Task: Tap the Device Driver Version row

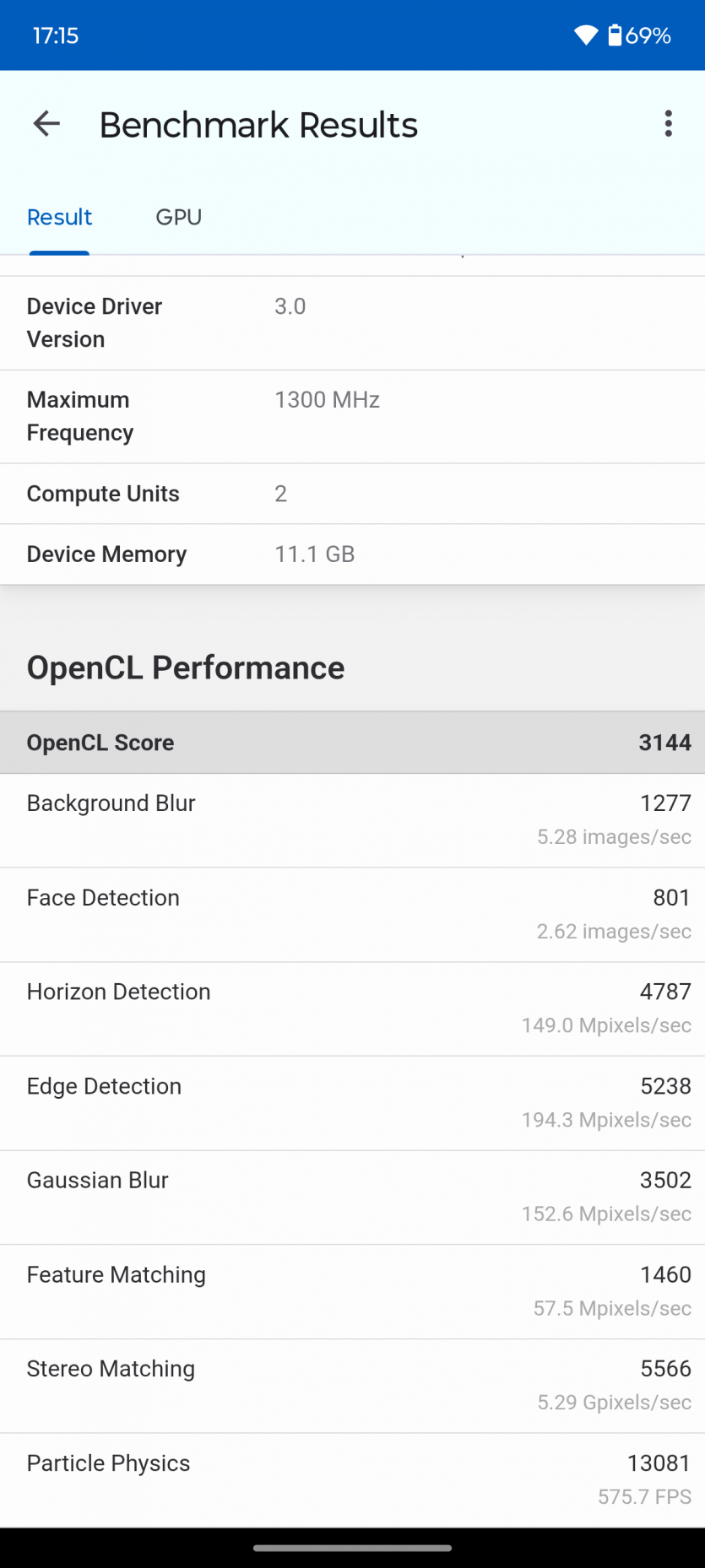Action: click(x=352, y=322)
